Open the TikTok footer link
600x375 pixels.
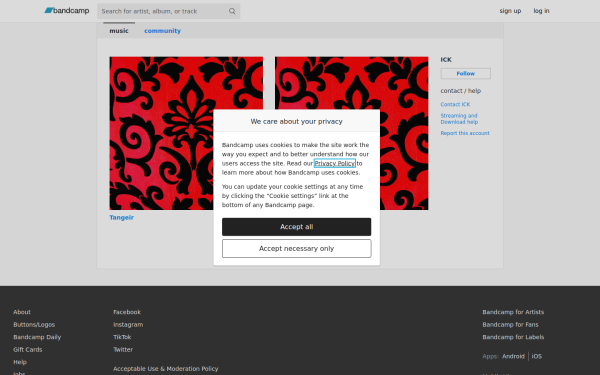coord(122,337)
